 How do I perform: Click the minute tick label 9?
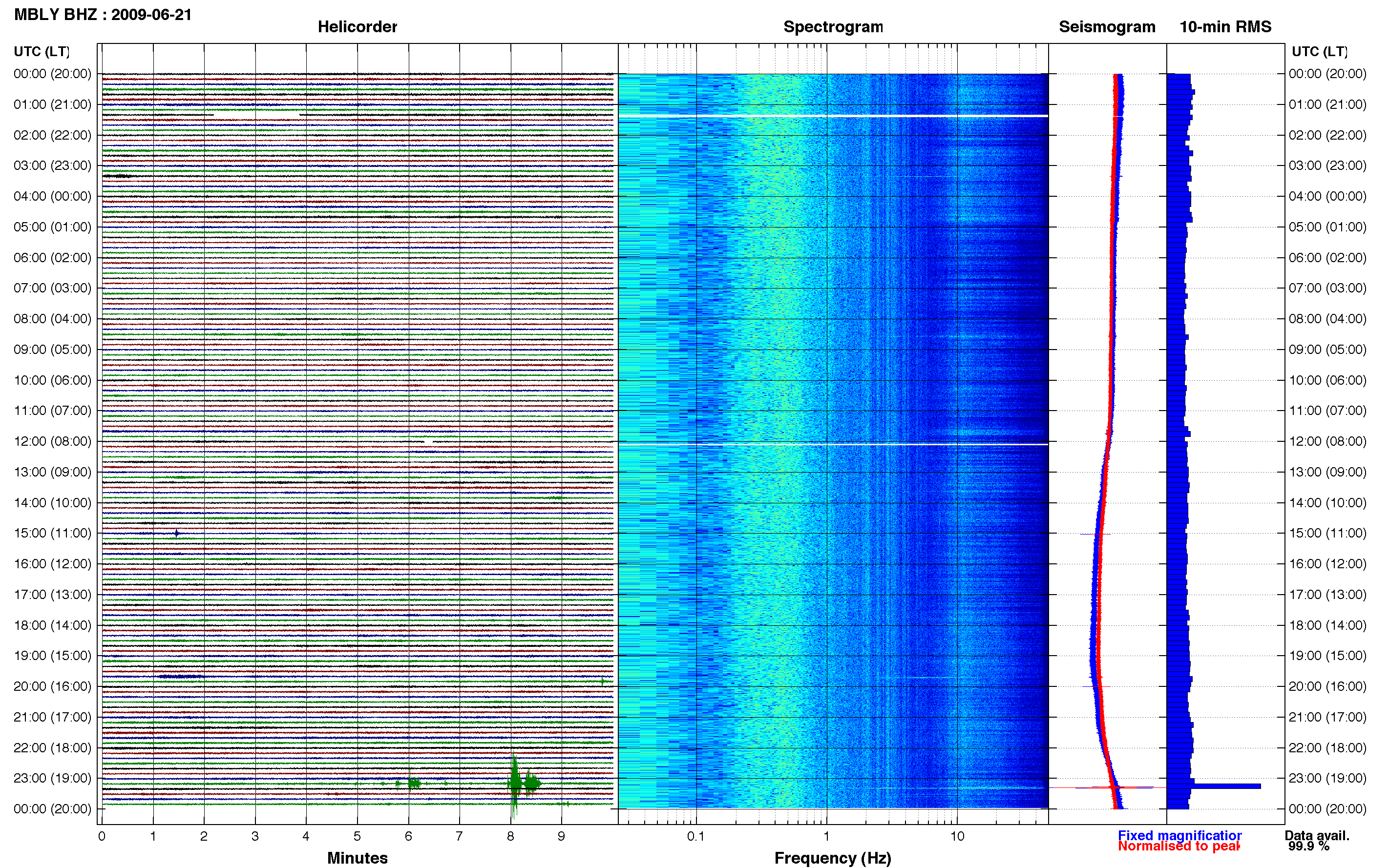tap(562, 836)
